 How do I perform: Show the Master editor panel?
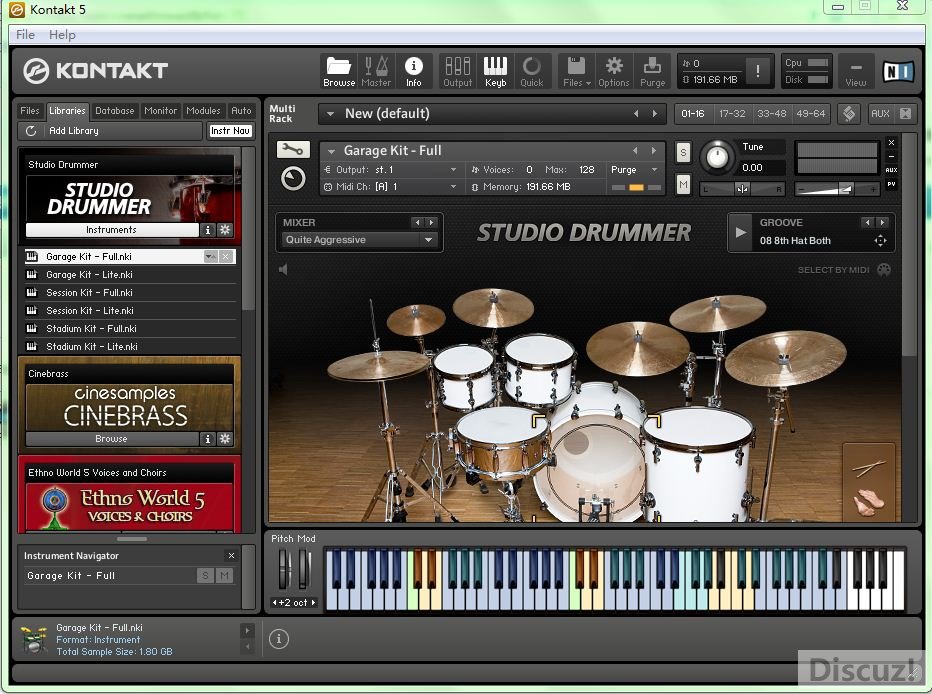pos(376,71)
